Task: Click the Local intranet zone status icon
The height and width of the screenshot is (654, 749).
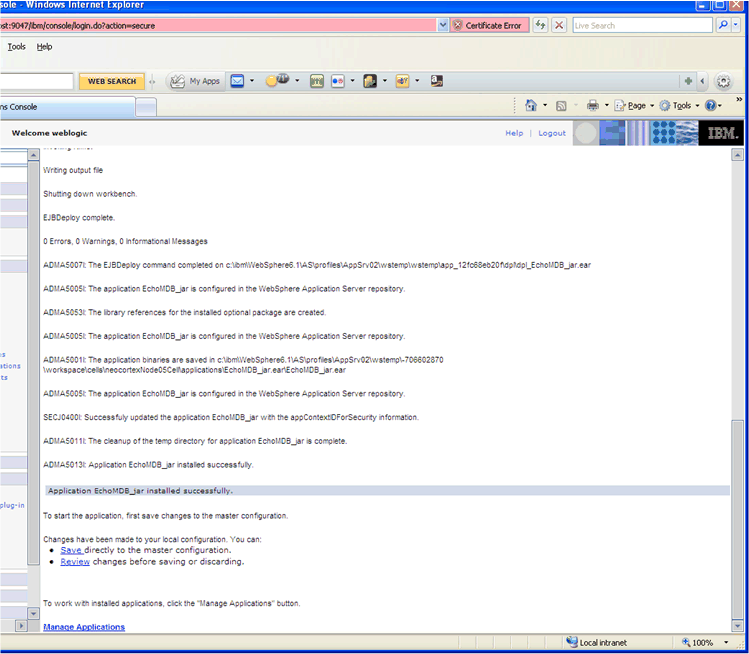Action: tap(571, 643)
